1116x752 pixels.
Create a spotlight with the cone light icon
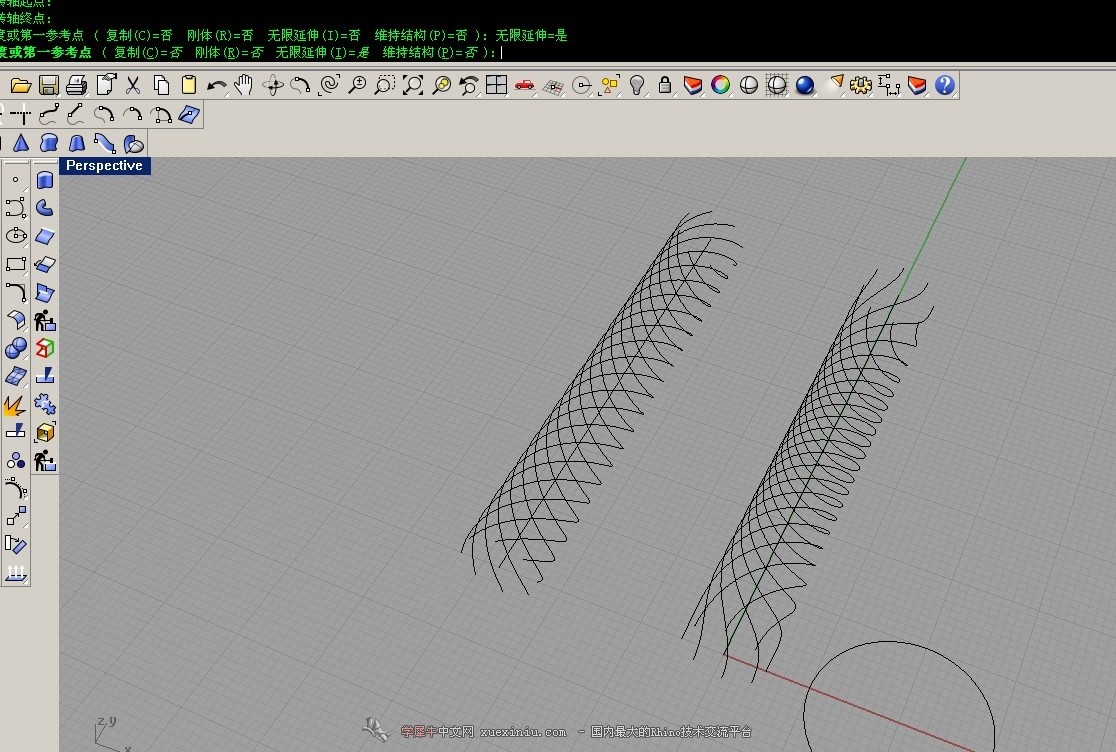(x=835, y=84)
